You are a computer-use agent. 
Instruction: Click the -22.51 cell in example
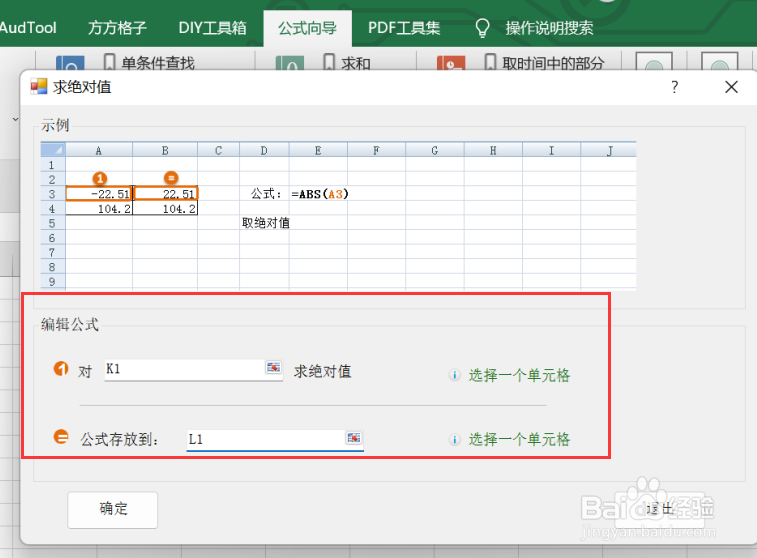pyautogui.click(x=99, y=194)
